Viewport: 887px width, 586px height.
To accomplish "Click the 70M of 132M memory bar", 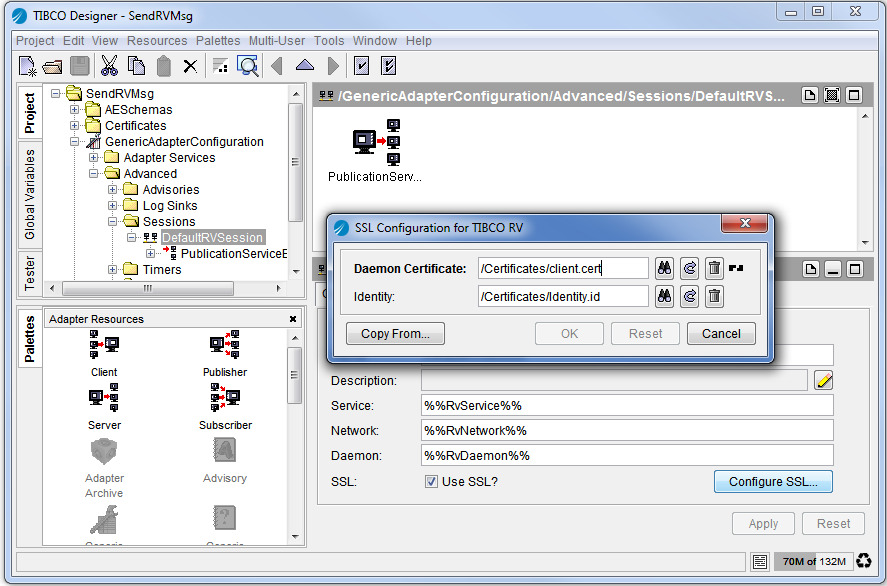I will (x=814, y=561).
